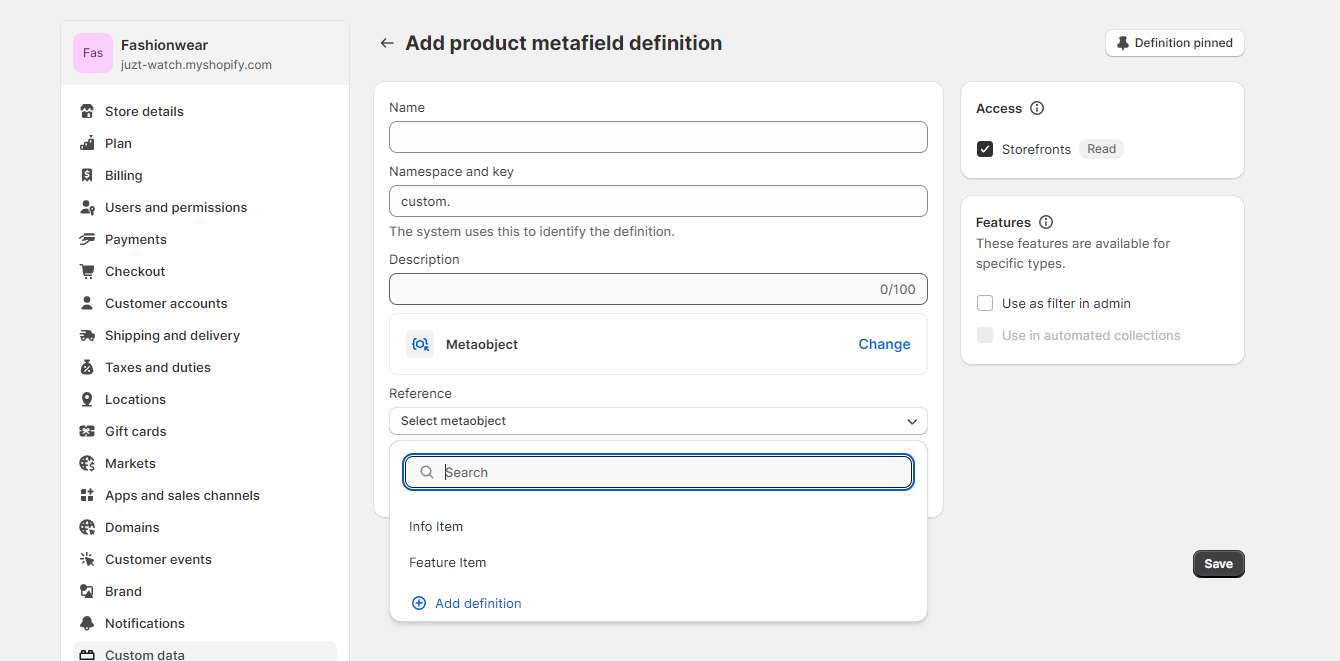1340x661 pixels.
Task: Click the Gift cards icon
Action: [x=87, y=431]
